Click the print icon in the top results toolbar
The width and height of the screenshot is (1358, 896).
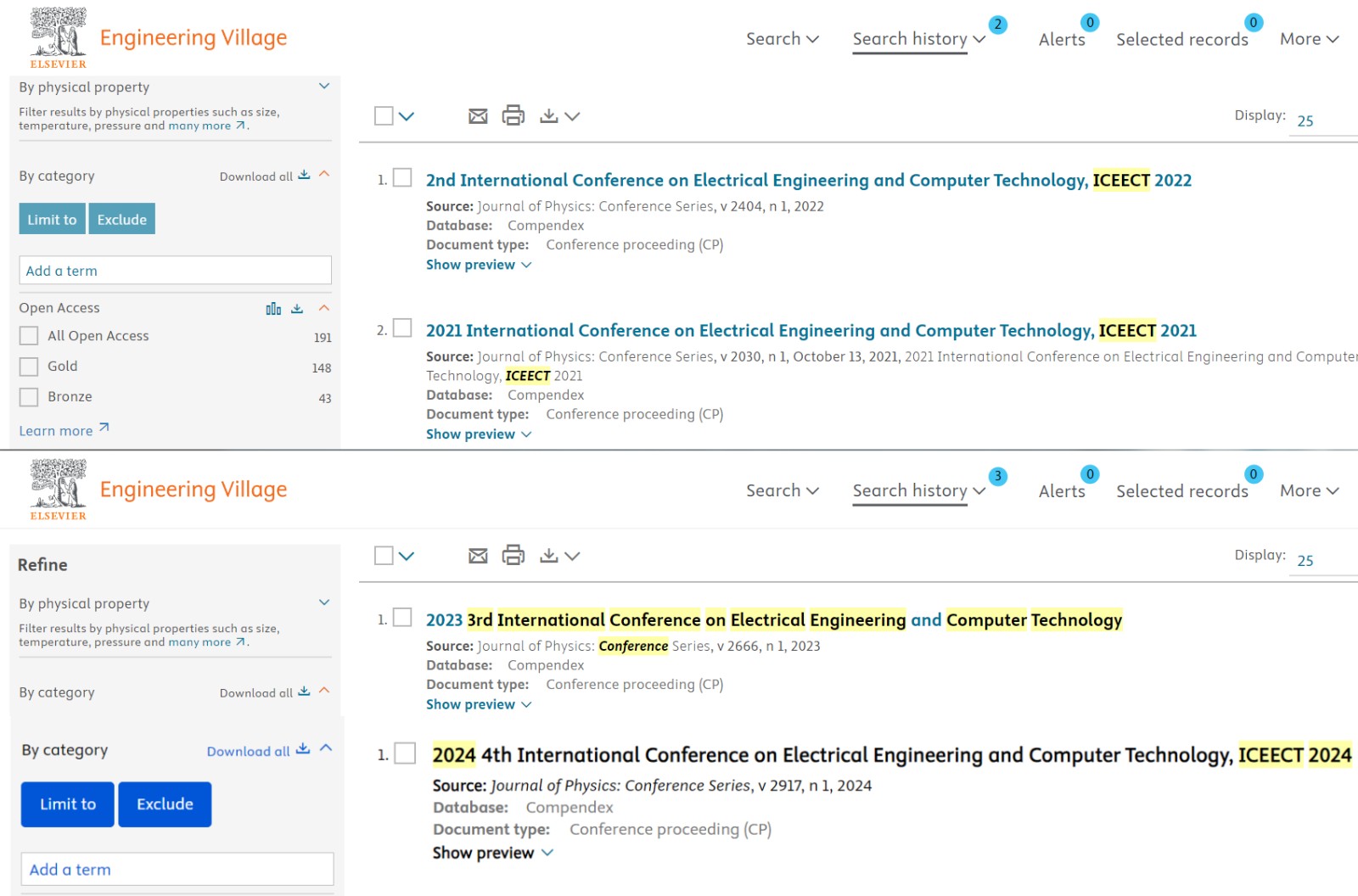(x=513, y=115)
